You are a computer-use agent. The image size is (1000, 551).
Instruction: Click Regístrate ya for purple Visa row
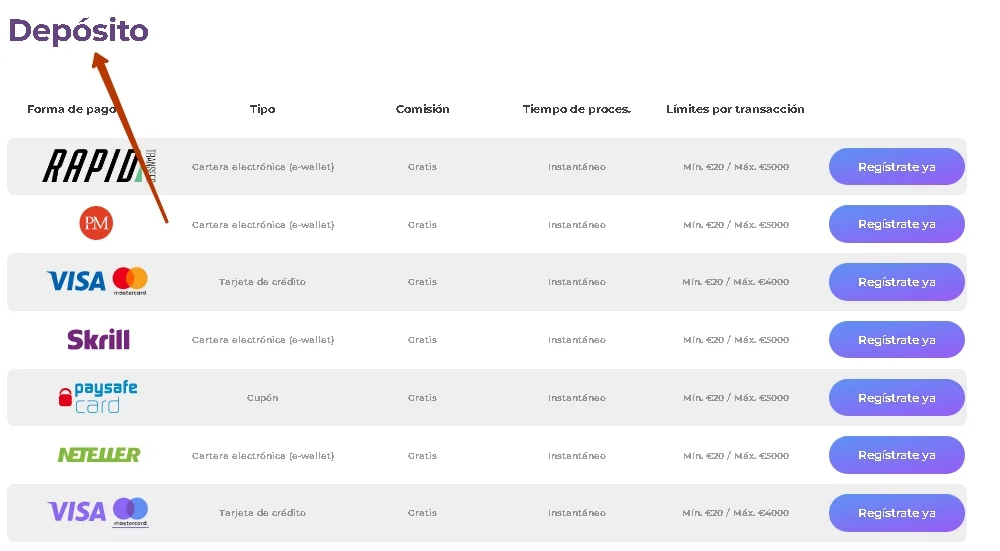pos(897,513)
